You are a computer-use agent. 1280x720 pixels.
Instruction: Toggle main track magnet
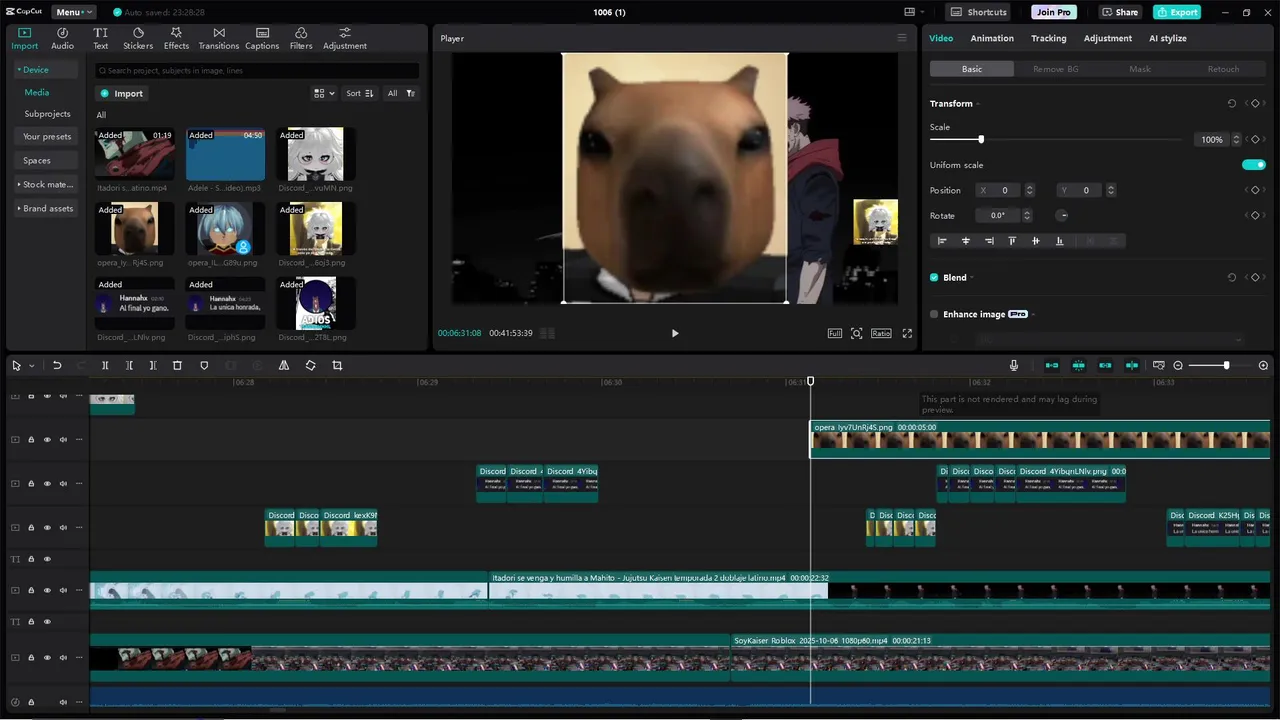pos(1052,366)
